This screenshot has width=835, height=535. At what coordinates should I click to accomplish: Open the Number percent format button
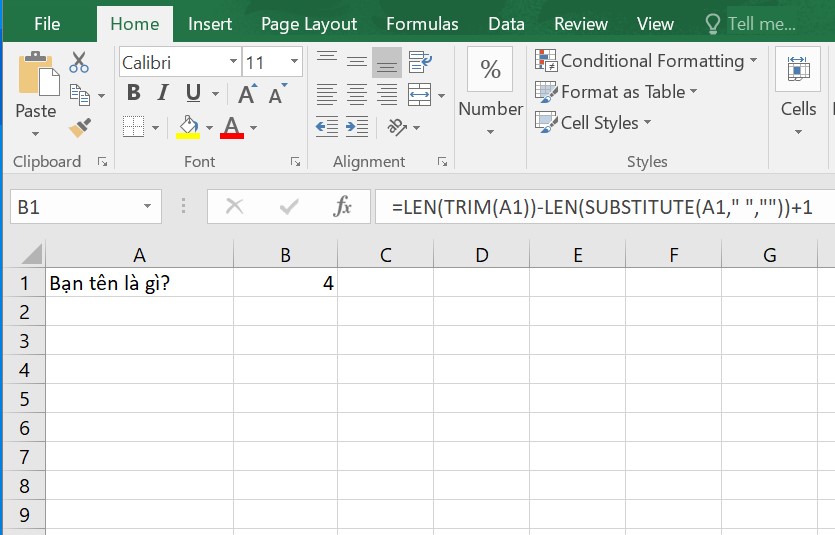(490, 69)
